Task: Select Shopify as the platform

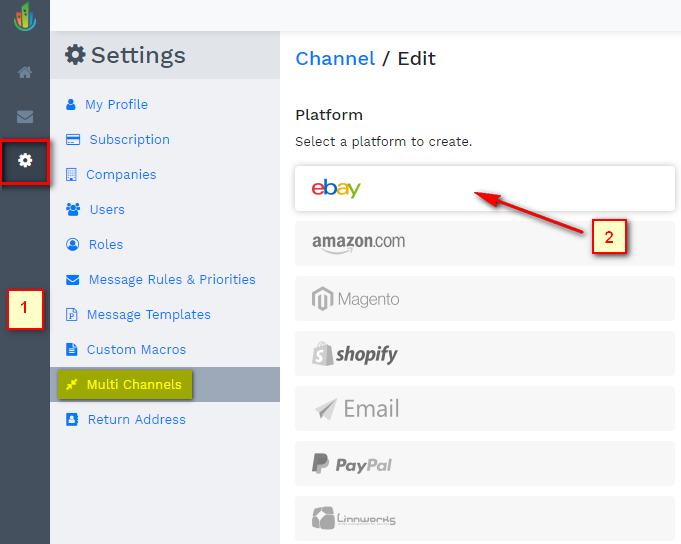Action: tap(484, 354)
